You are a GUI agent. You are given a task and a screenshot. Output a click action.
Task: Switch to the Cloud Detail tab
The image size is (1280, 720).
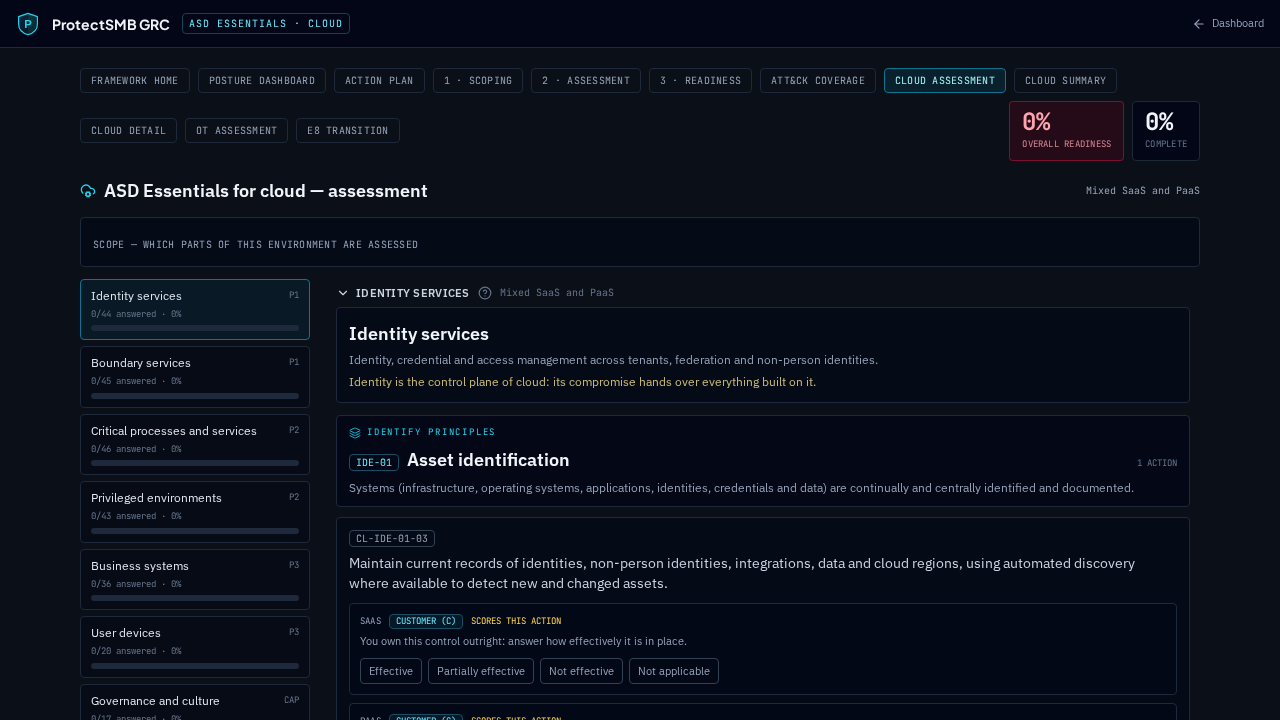point(128,131)
